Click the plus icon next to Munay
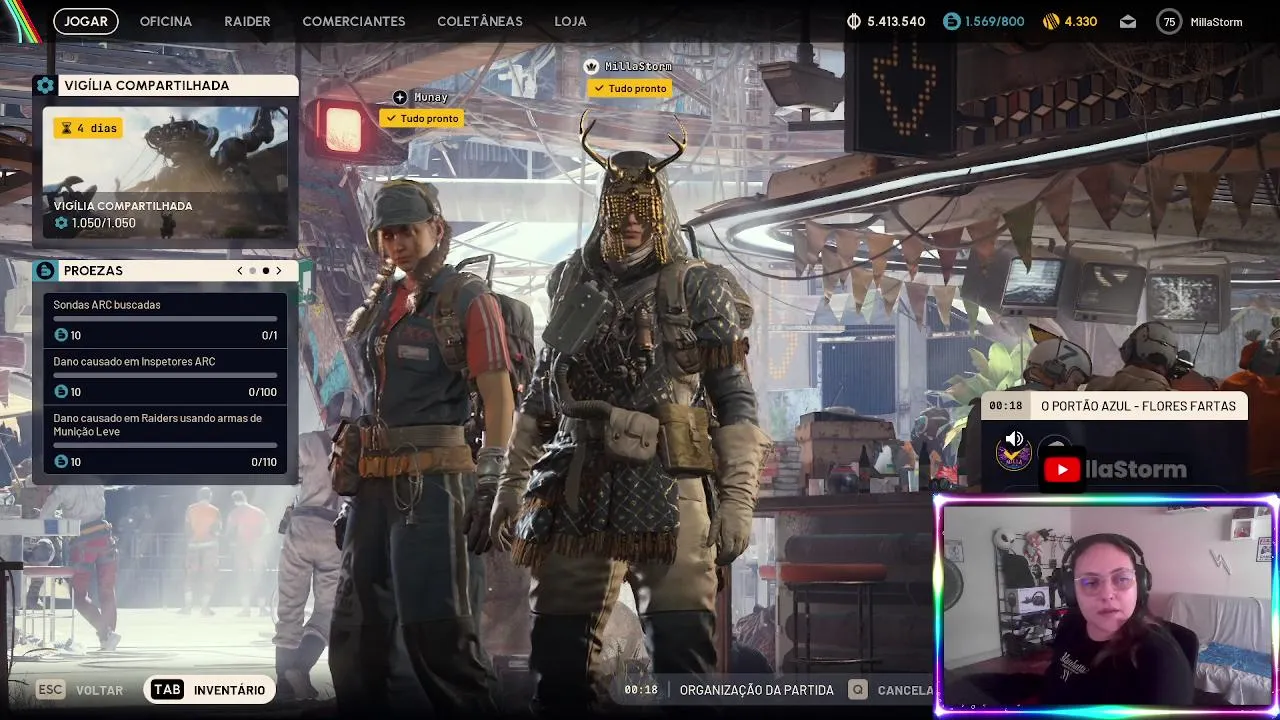This screenshot has height=720, width=1280. click(400, 97)
